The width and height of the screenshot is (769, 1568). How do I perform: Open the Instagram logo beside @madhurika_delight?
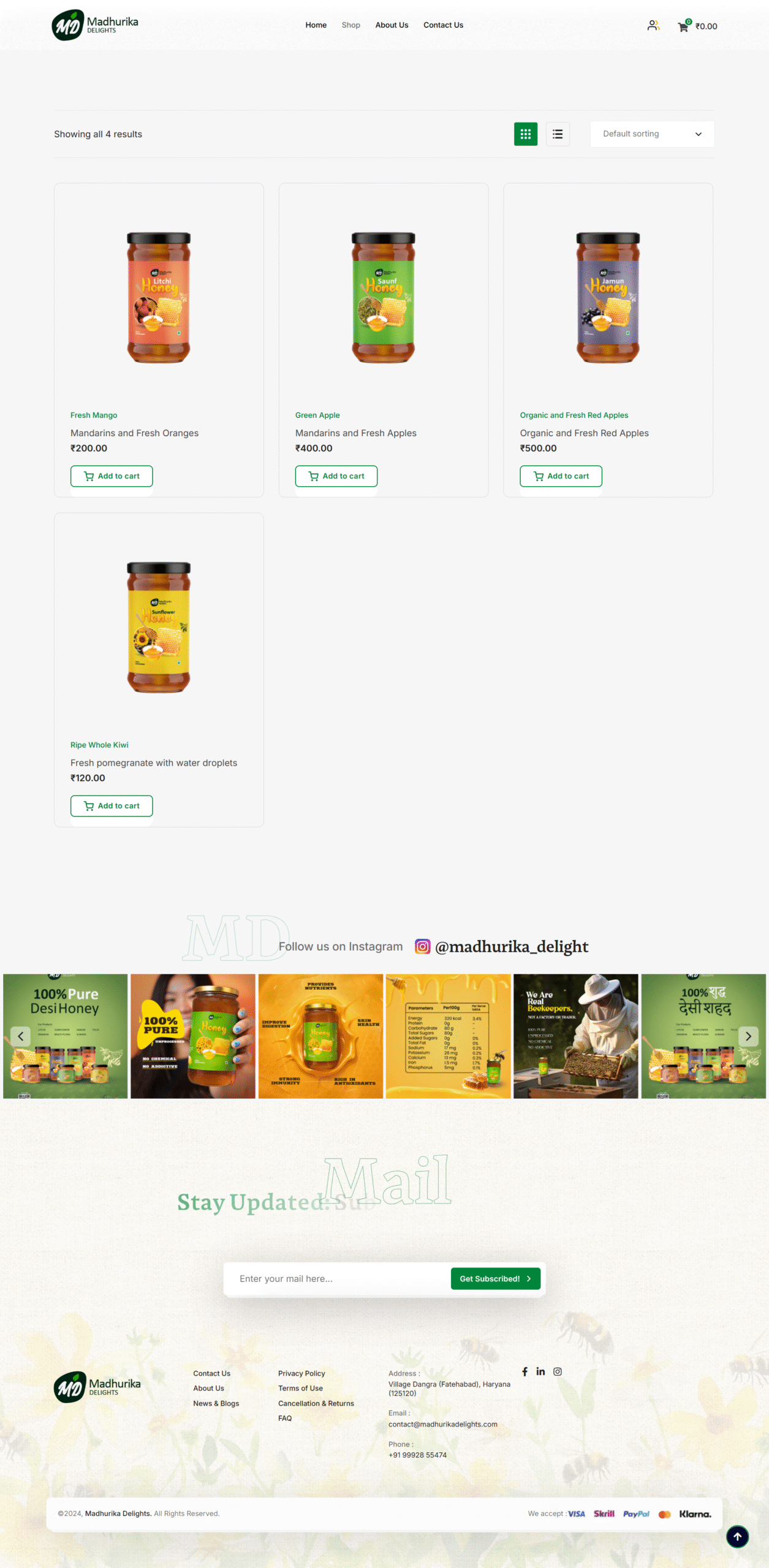423,946
